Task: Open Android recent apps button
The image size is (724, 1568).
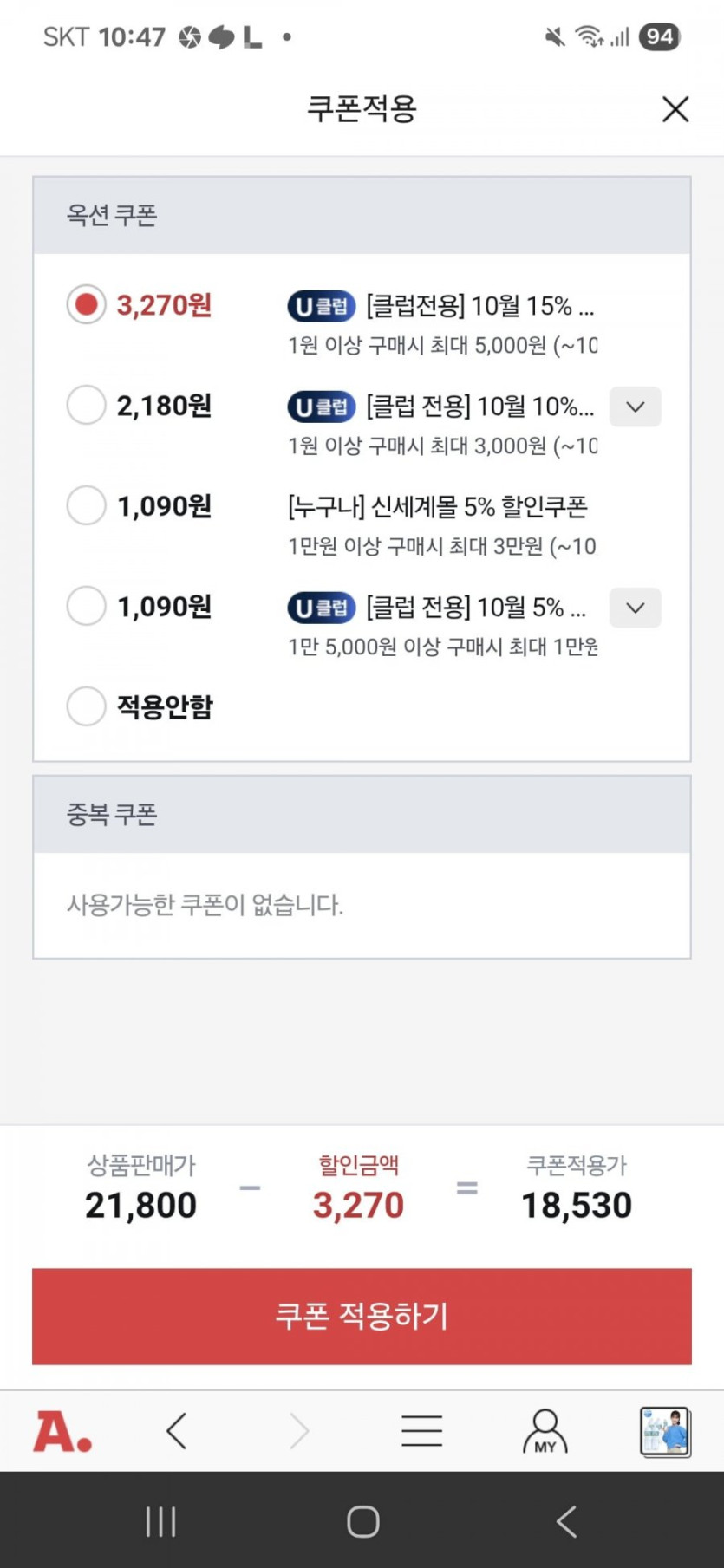Action: pos(160,1521)
